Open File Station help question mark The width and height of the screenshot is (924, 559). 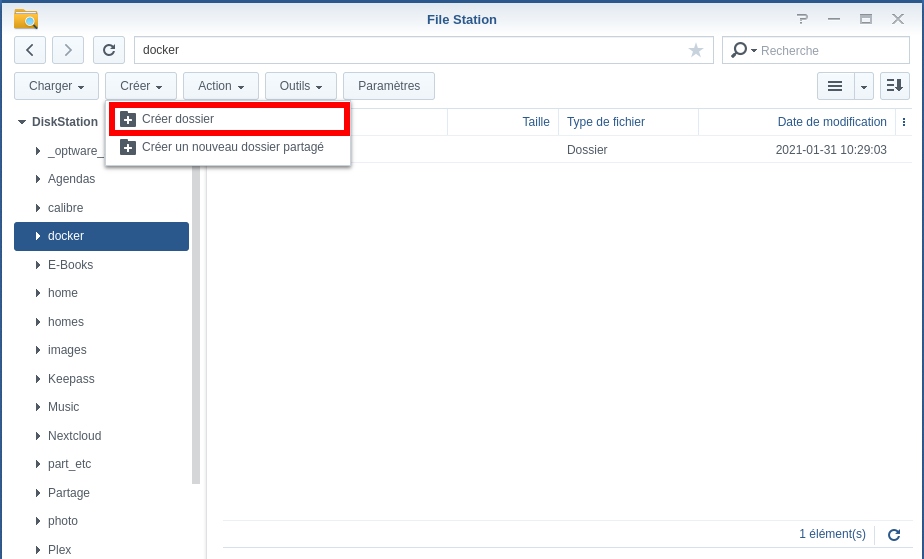click(x=802, y=19)
